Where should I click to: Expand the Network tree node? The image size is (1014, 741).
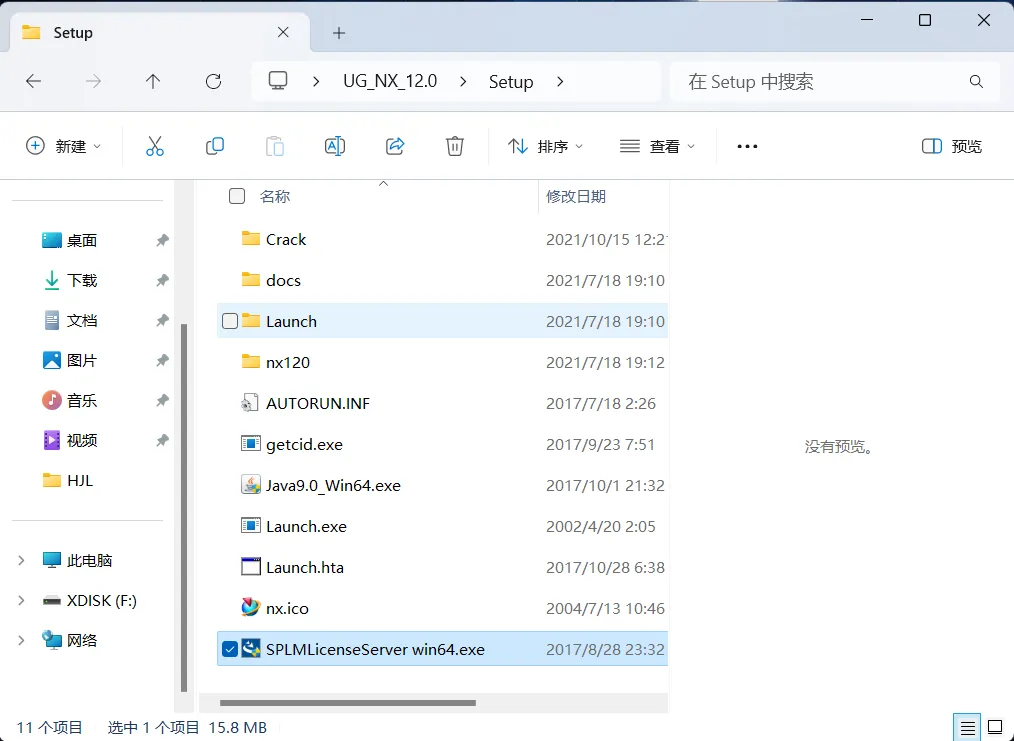click(x=21, y=640)
